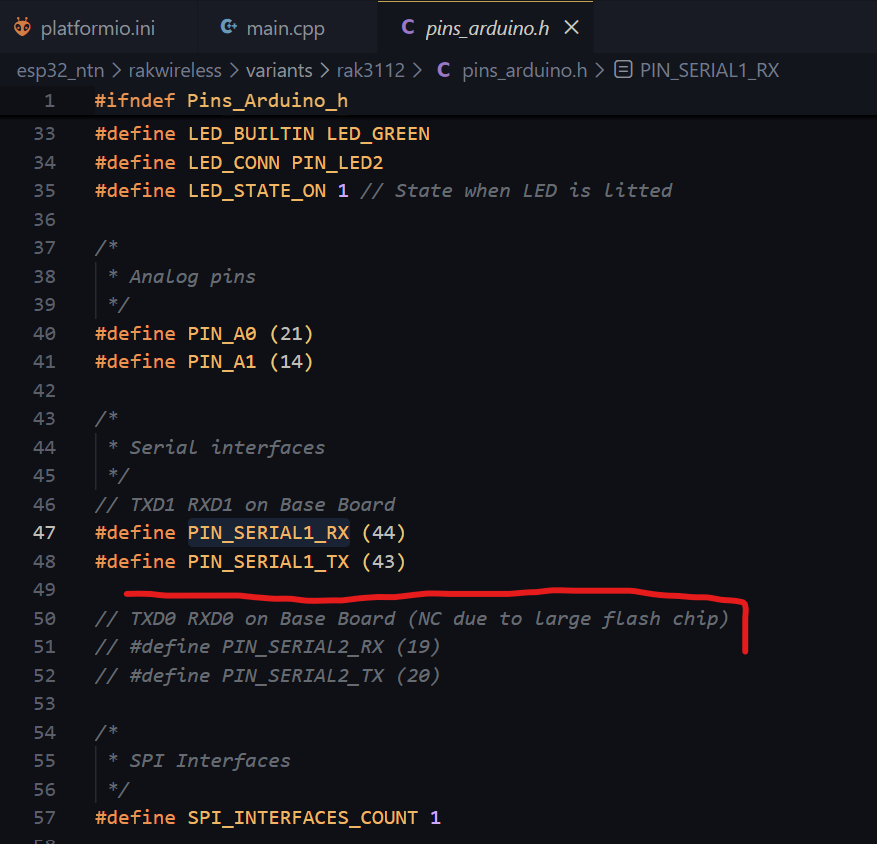
Task: Switch to the platformio.ini tab
Action: 97,28
